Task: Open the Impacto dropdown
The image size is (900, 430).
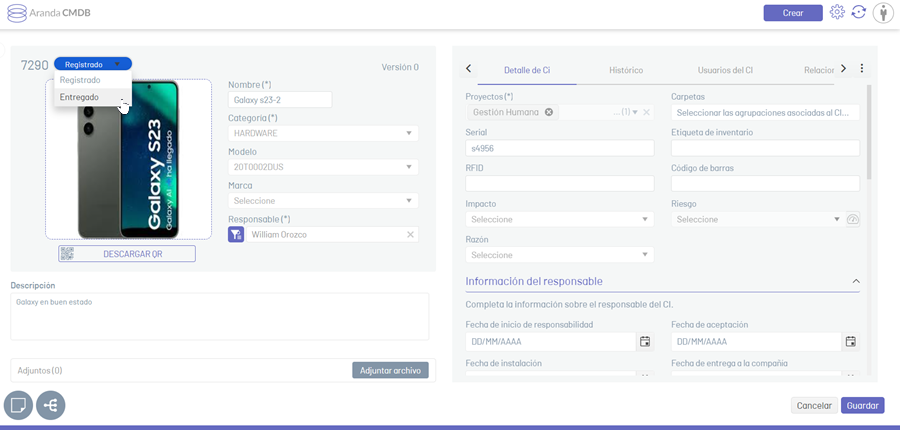Action: tap(560, 219)
